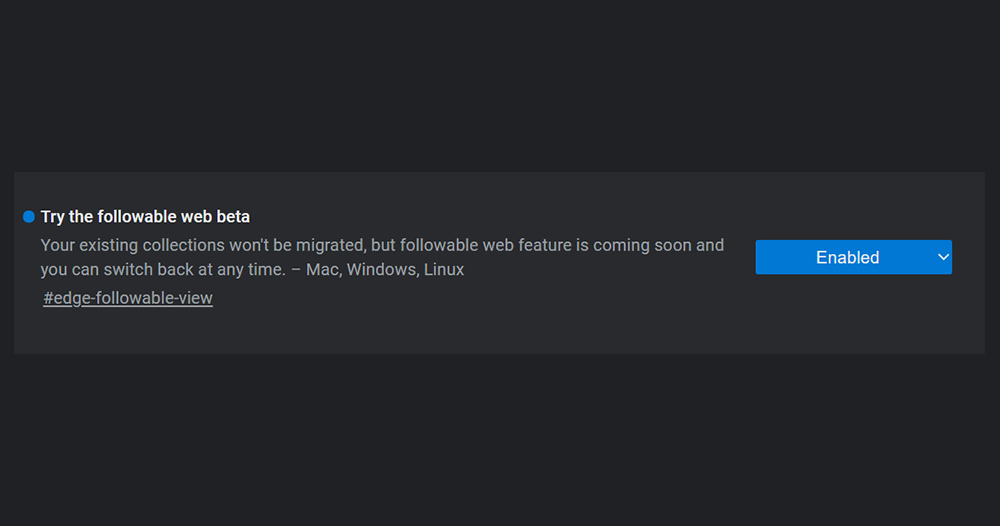Click the 'Your existing collections' description line
1000x526 pixels.
click(x=382, y=245)
